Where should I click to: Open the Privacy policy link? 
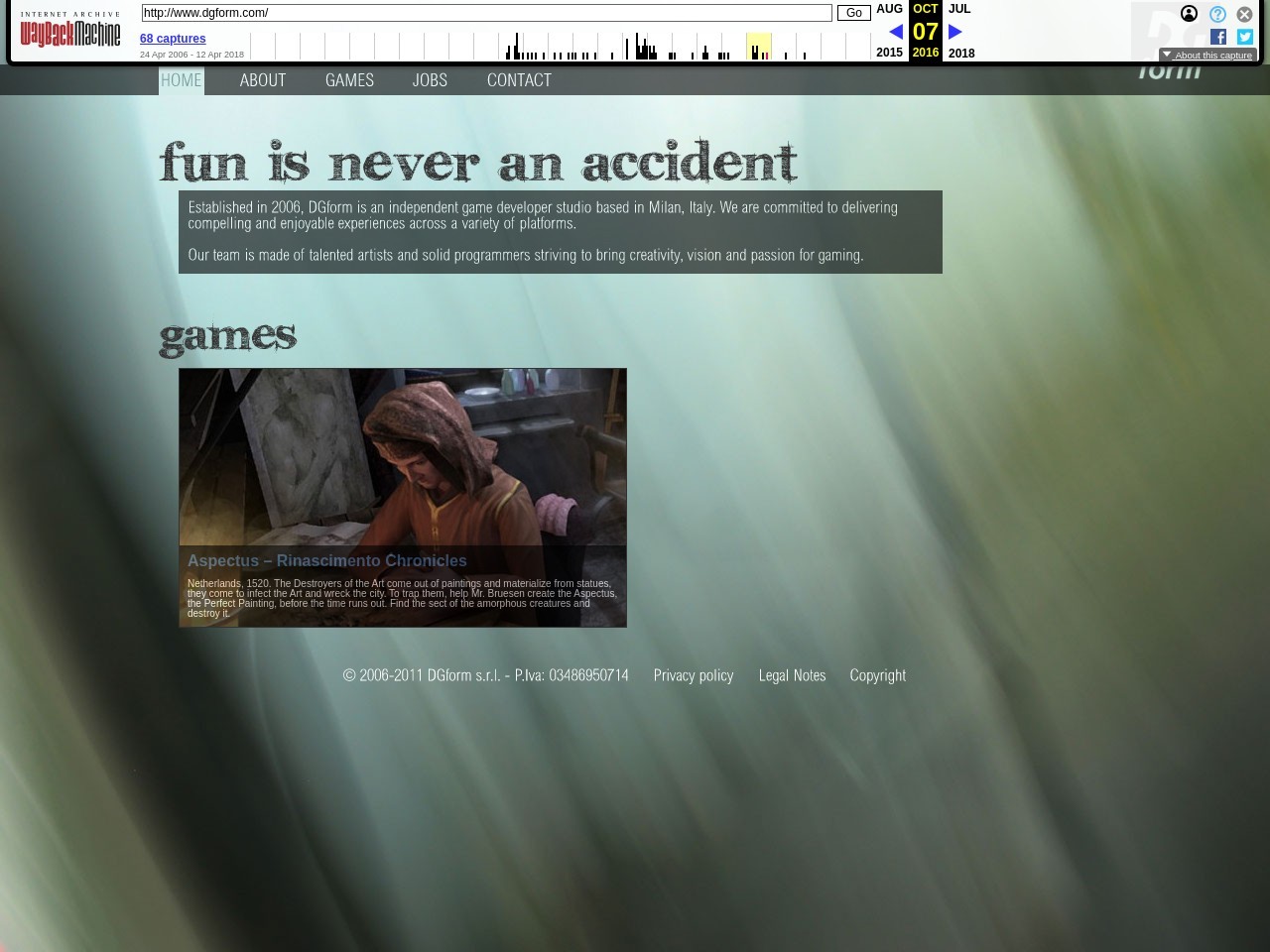(693, 675)
